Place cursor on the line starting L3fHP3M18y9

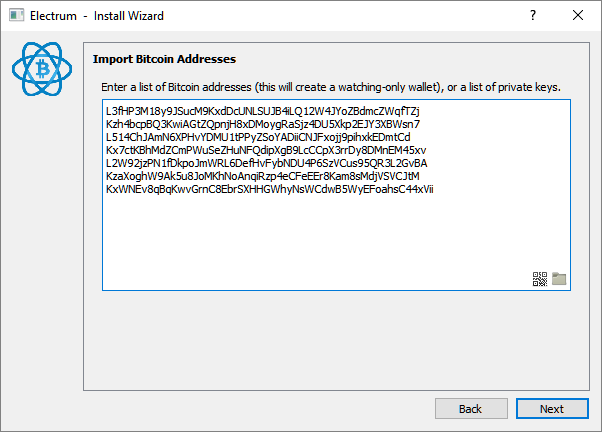[x=263, y=111]
